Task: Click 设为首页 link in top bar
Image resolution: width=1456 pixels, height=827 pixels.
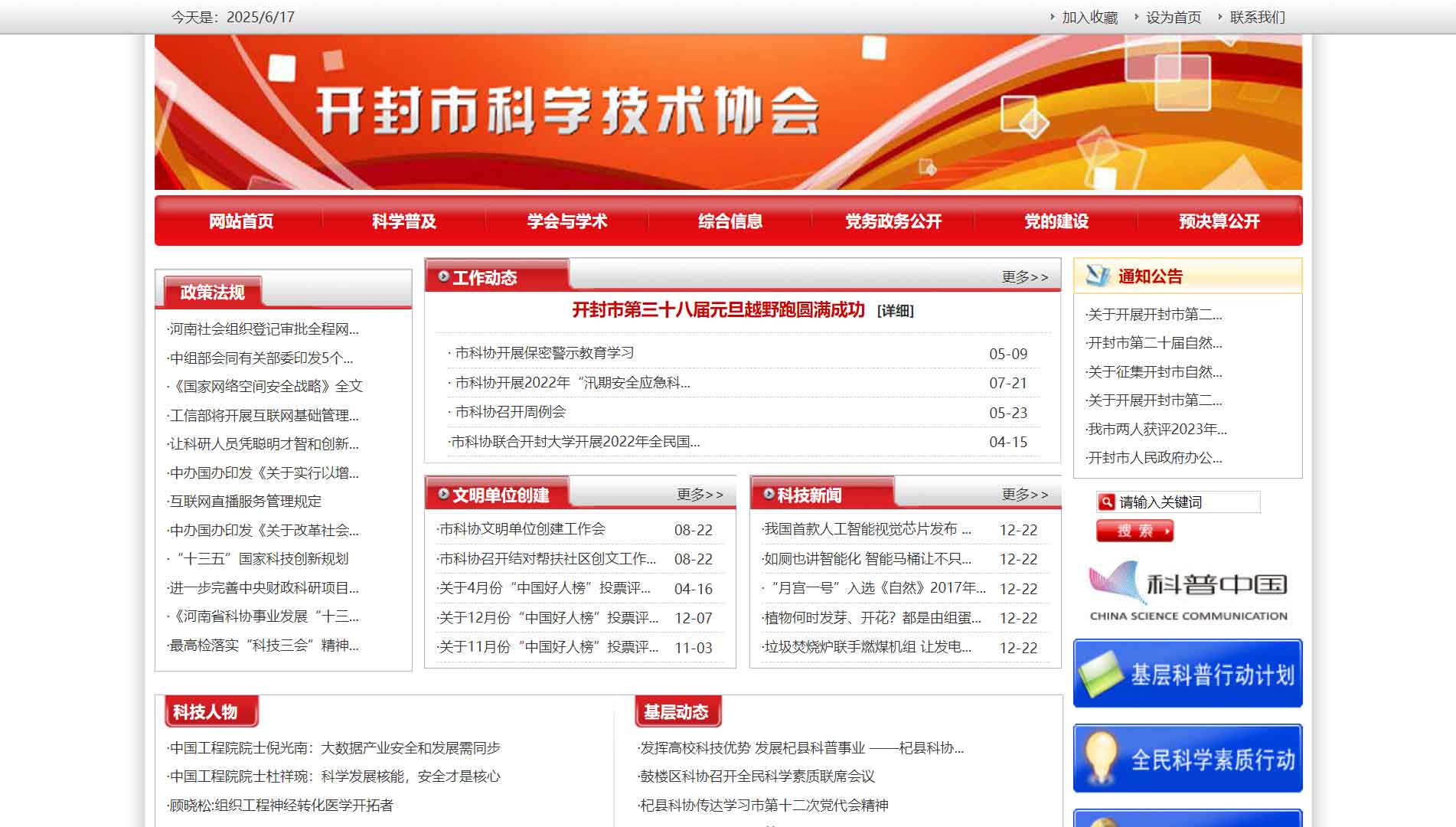Action: point(1174,17)
